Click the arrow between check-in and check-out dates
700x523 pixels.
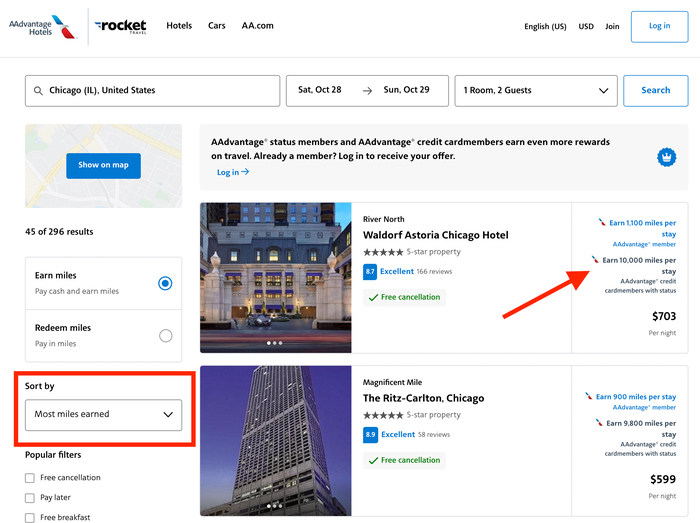point(367,91)
